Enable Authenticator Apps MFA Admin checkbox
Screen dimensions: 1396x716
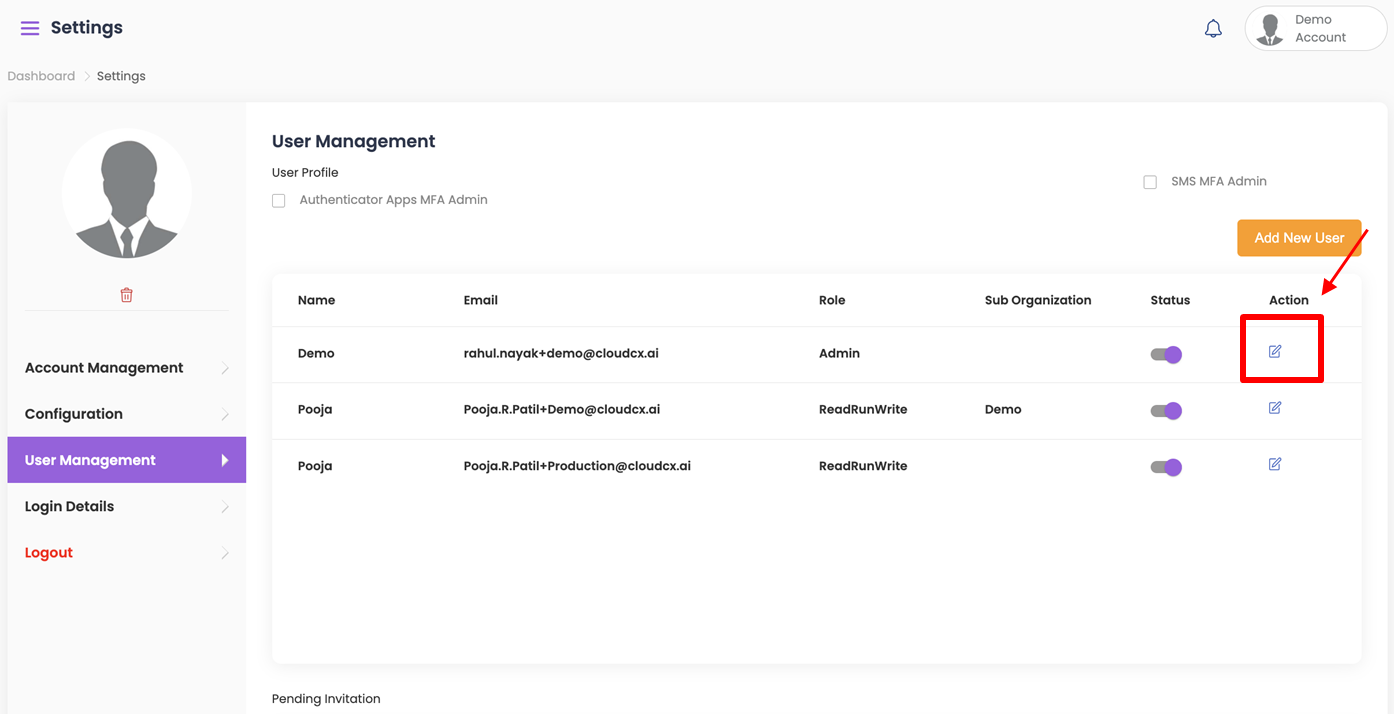279,201
